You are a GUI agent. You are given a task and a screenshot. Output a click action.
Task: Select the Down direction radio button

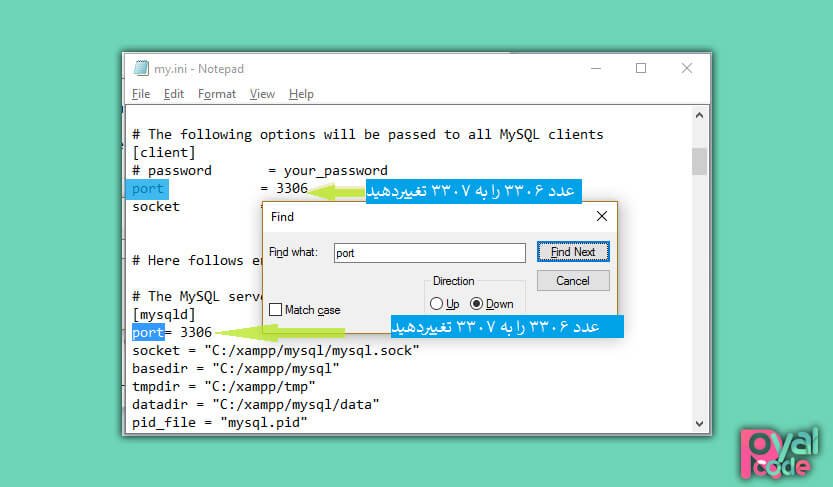[477, 304]
